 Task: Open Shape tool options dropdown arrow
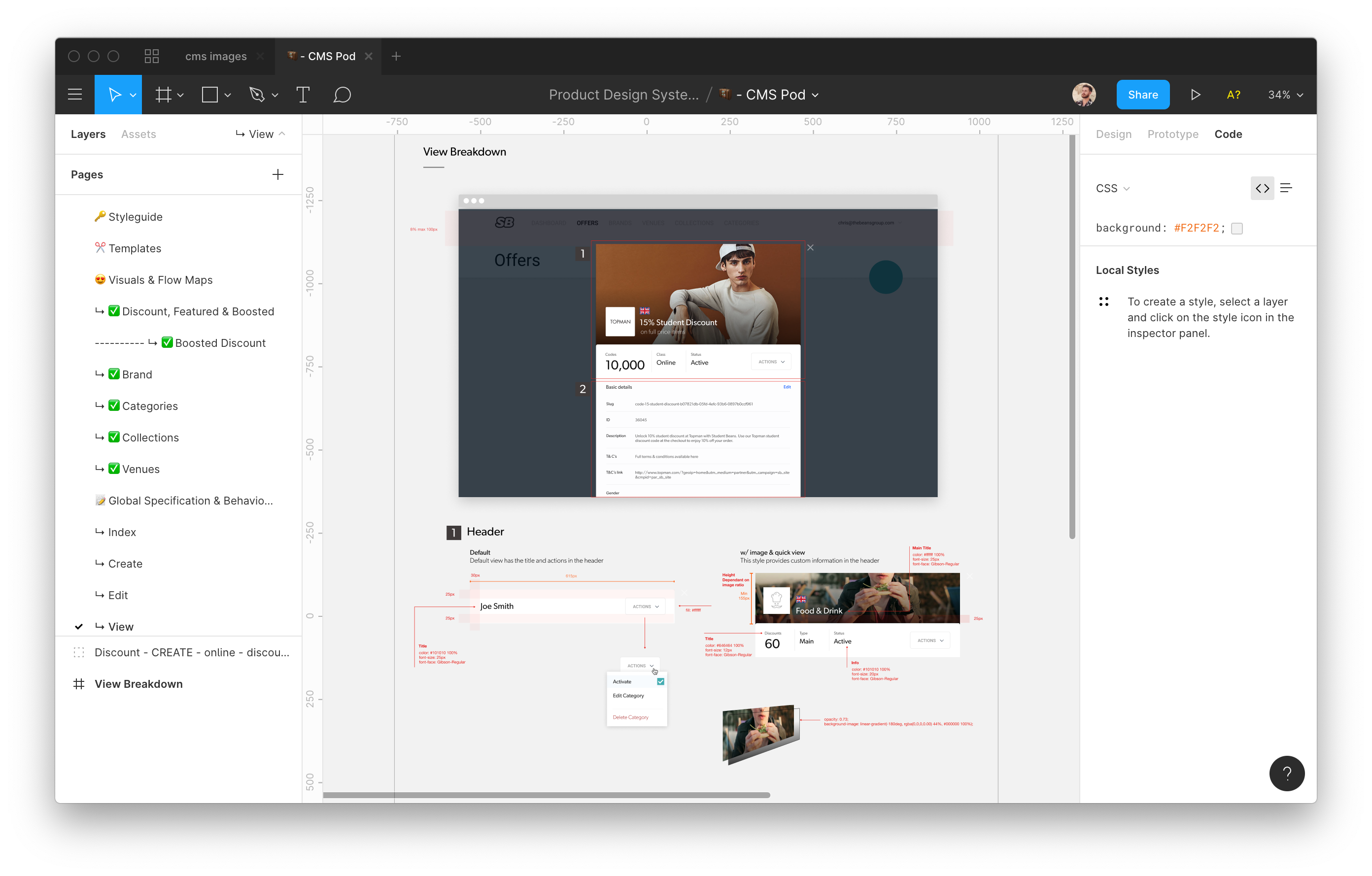pos(227,95)
